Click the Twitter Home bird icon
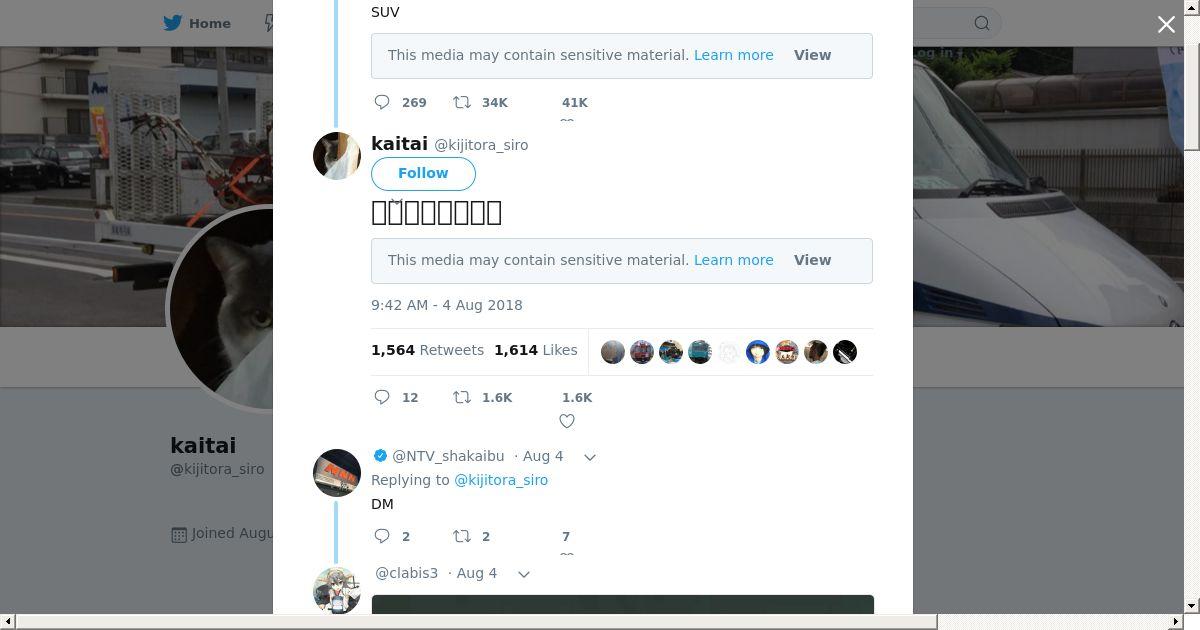The width and height of the screenshot is (1200, 630). pyautogui.click(x=173, y=23)
